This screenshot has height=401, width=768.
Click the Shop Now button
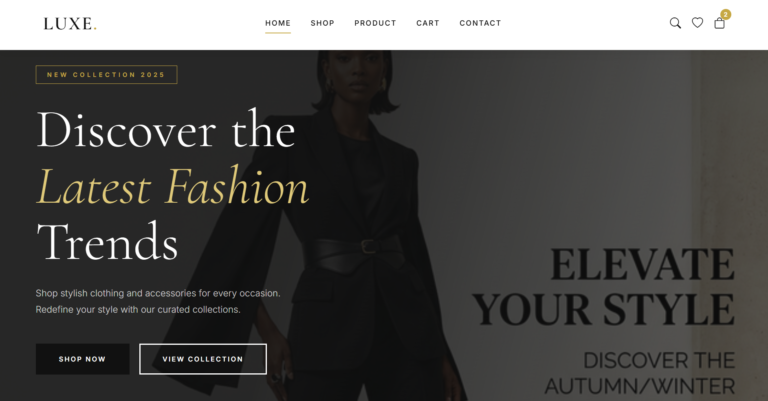click(82, 359)
